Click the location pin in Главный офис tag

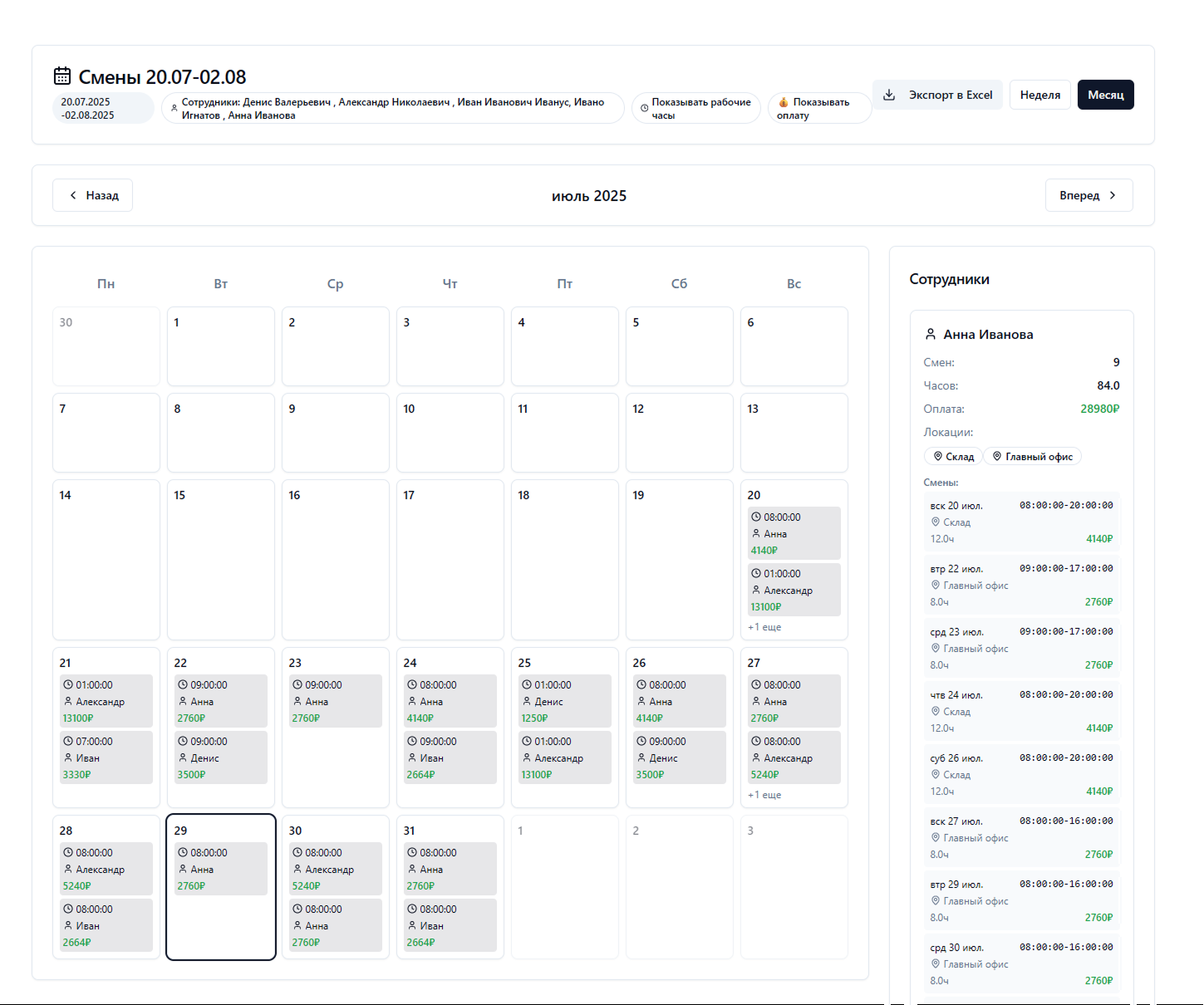pyautogui.click(x=997, y=456)
